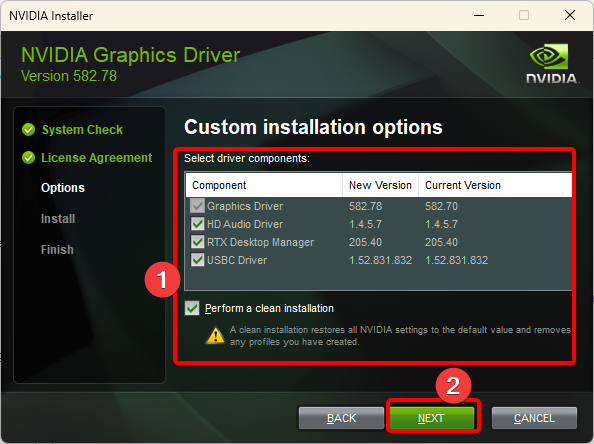The height and width of the screenshot is (444, 594).
Task: Select the License Agreement step
Action: click(x=97, y=158)
